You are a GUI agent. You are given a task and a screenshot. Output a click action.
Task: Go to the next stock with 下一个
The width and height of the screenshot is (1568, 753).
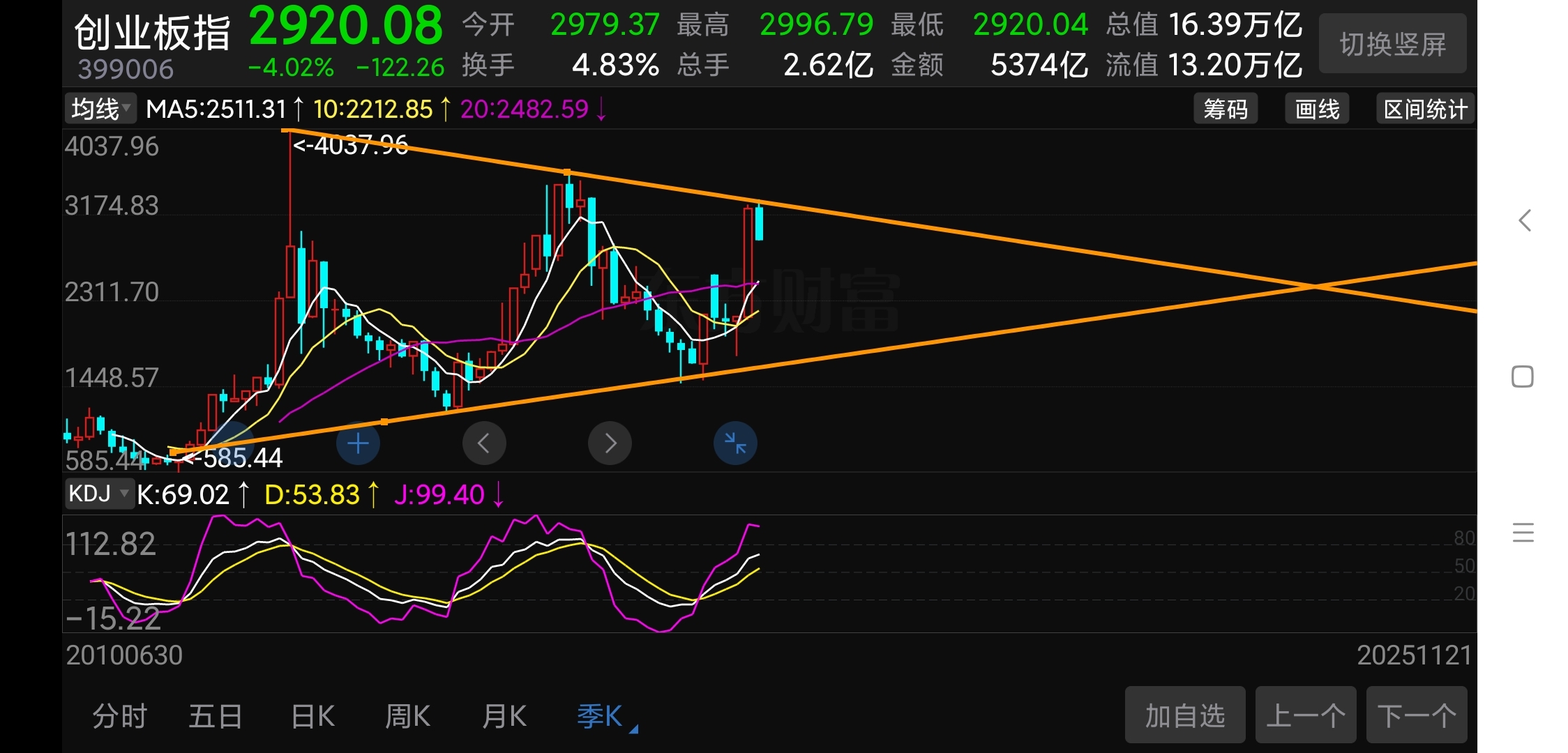tap(1417, 715)
